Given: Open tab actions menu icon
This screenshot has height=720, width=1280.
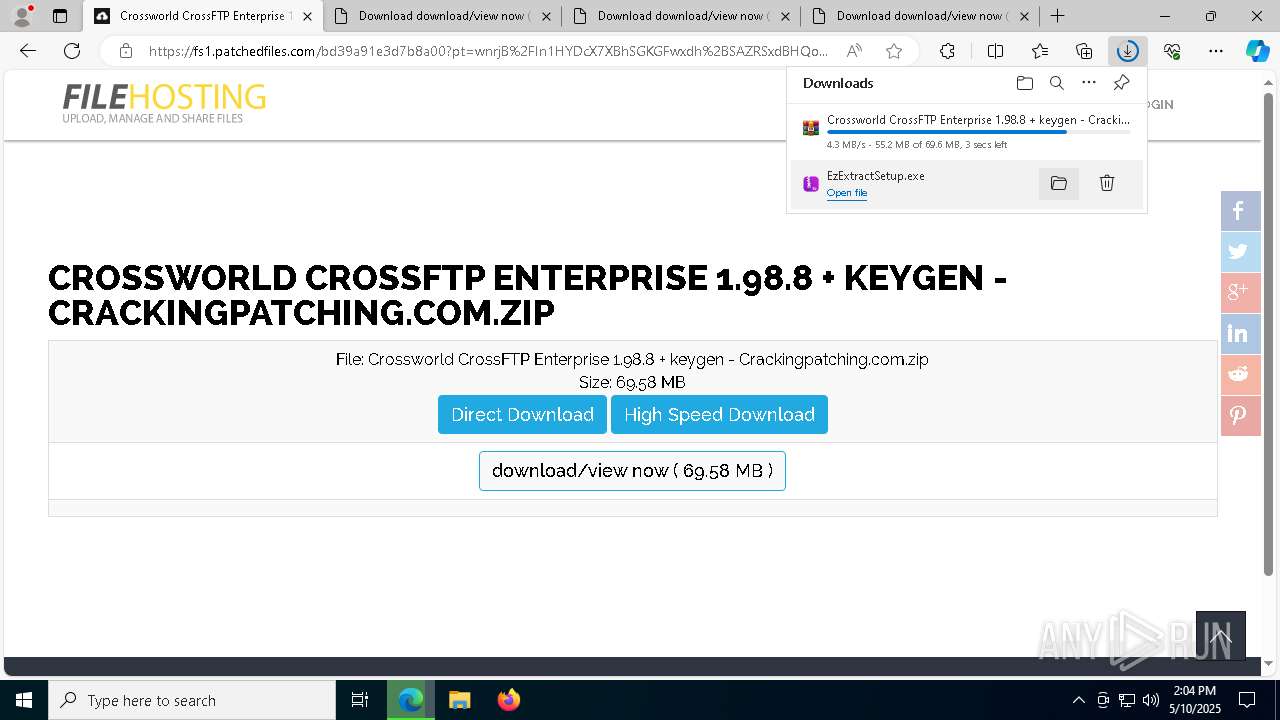Looking at the screenshot, I should point(60,16).
